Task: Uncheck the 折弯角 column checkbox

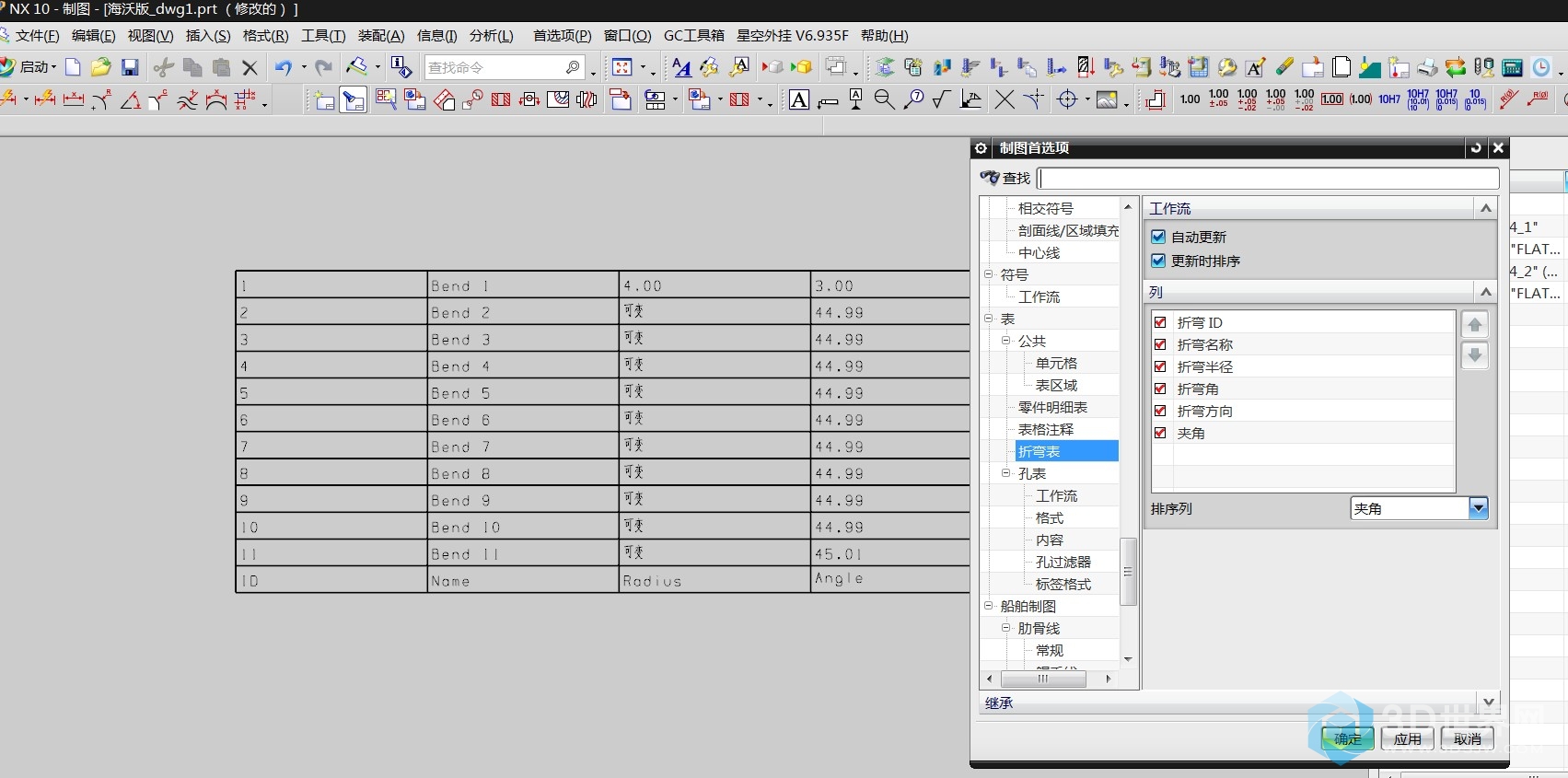Action: 1160,389
